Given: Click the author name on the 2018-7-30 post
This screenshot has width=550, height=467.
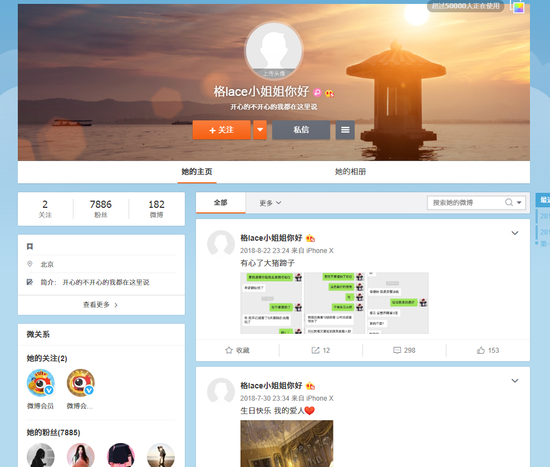Looking at the screenshot, I should (x=271, y=386).
